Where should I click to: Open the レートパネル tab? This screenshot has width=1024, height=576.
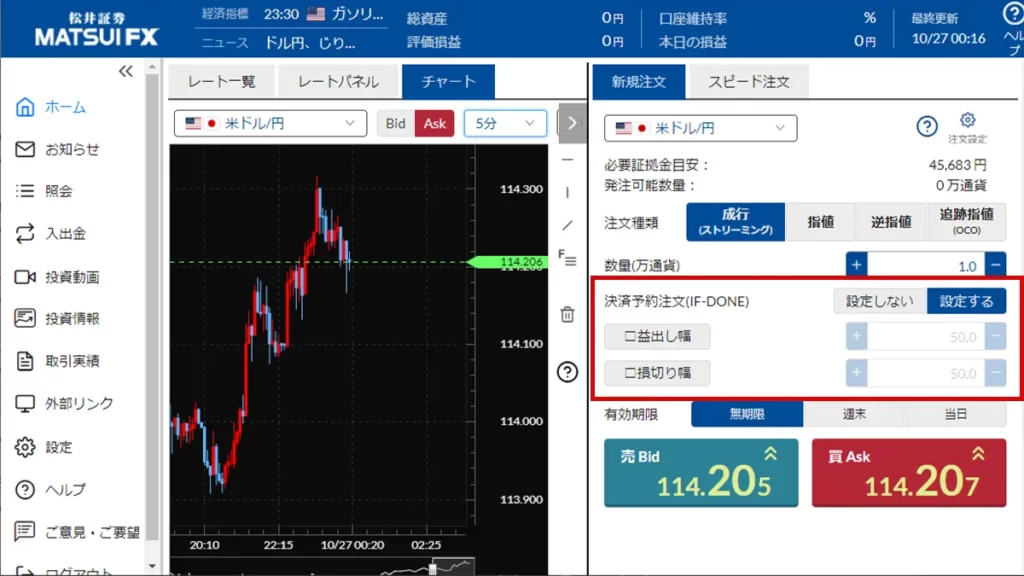(339, 82)
